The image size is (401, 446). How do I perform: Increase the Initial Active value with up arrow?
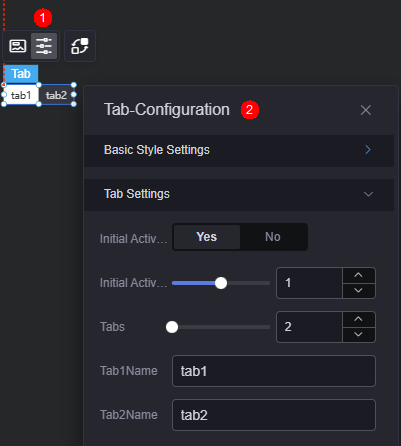pos(359,275)
